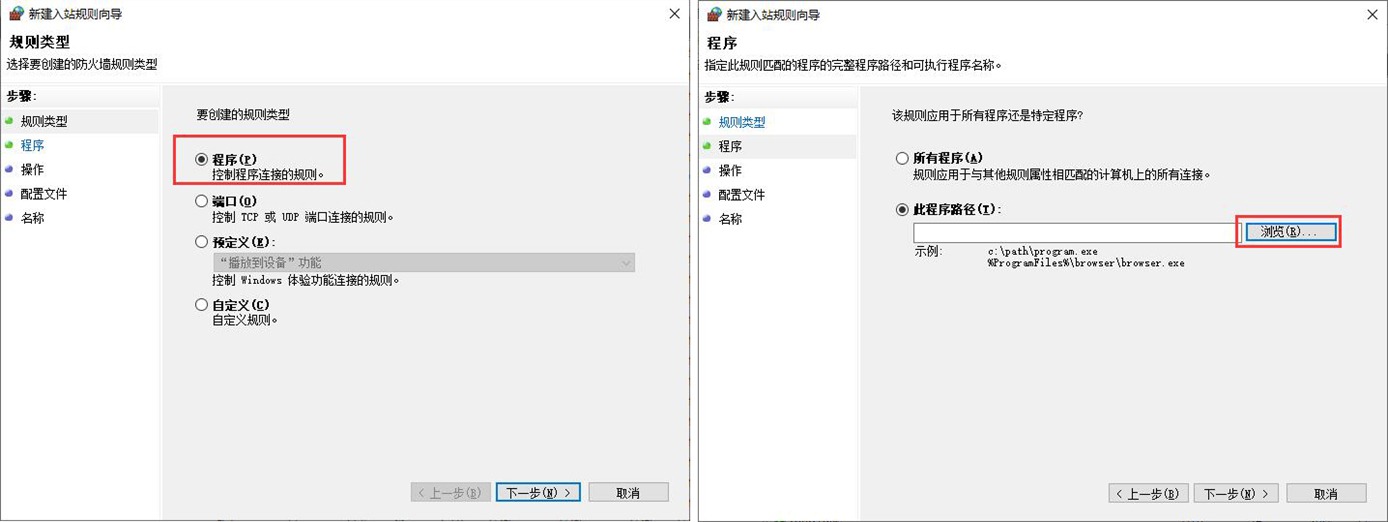Click 下一步(N) in the 程序 dialog

[x=1237, y=494]
